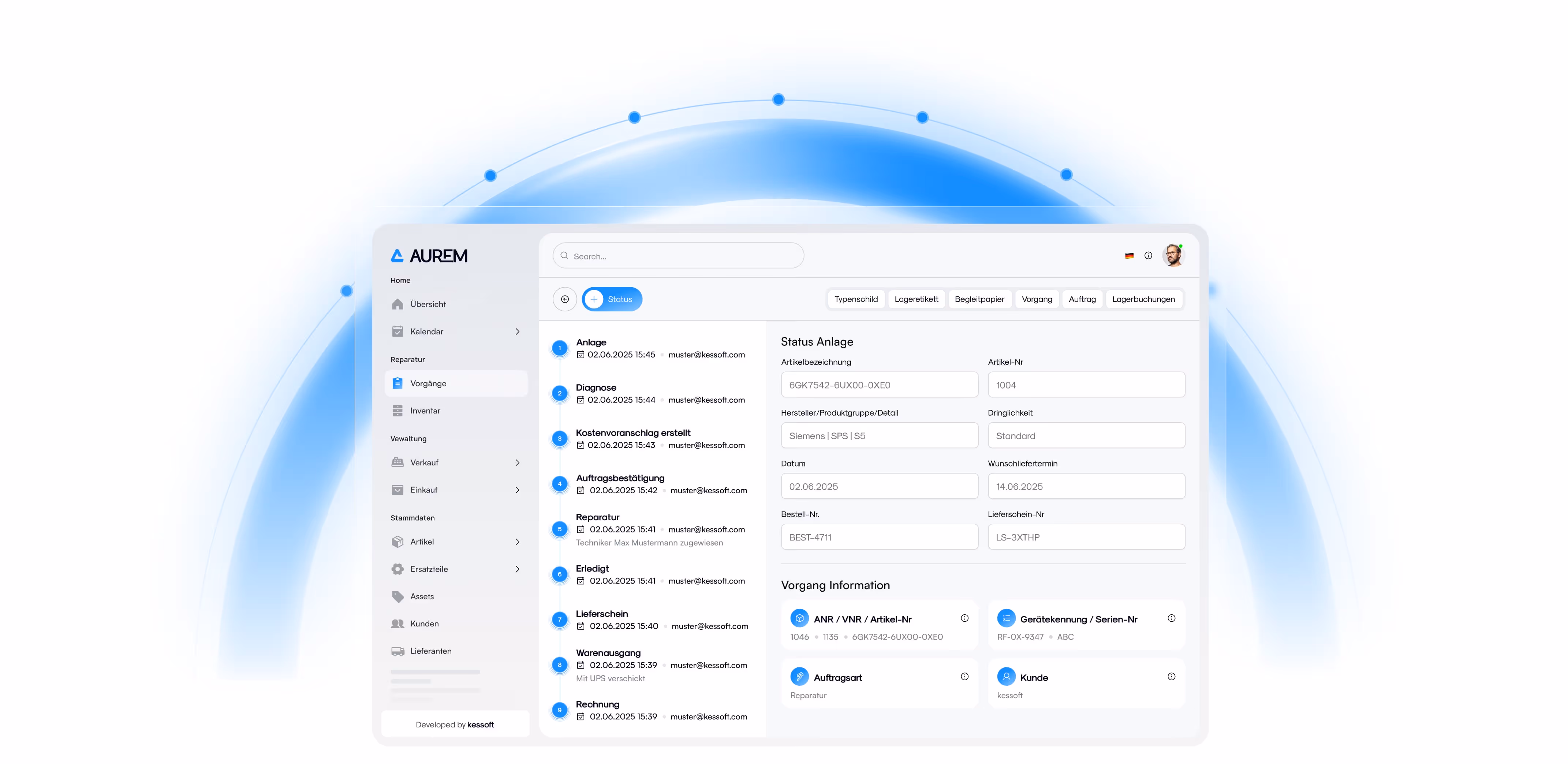Open the Lieferanten truck icon
This screenshot has height=764, width=1568.
pyautogui.click(x=397, y=651)
